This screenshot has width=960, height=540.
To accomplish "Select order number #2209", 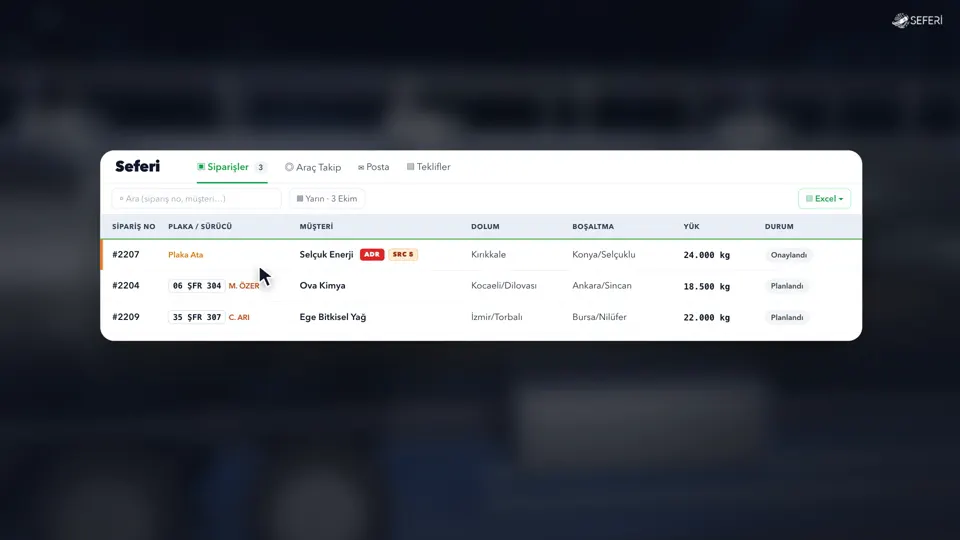I will pos(126,317).
